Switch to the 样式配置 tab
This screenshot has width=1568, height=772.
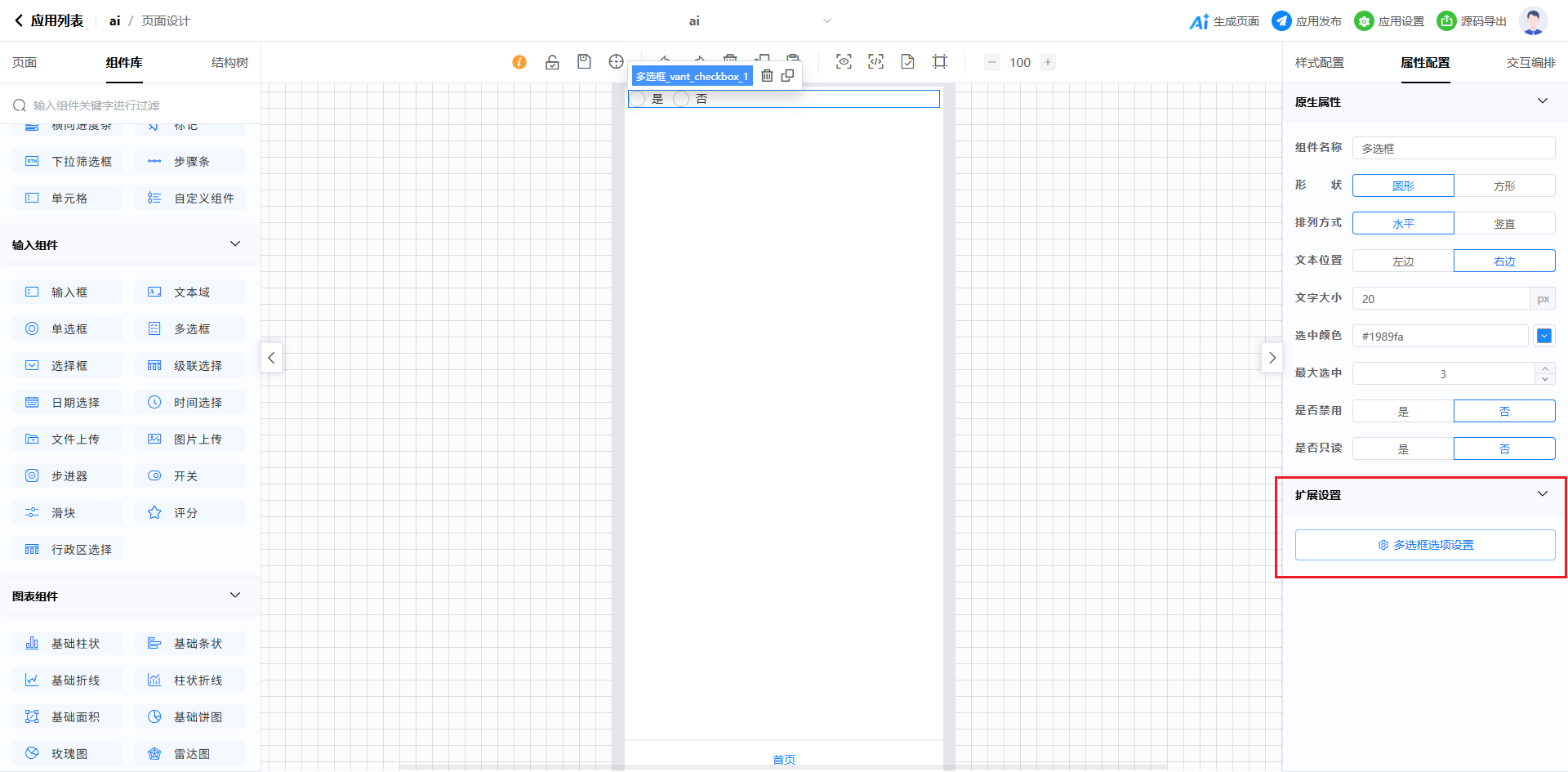point(1319,63)
